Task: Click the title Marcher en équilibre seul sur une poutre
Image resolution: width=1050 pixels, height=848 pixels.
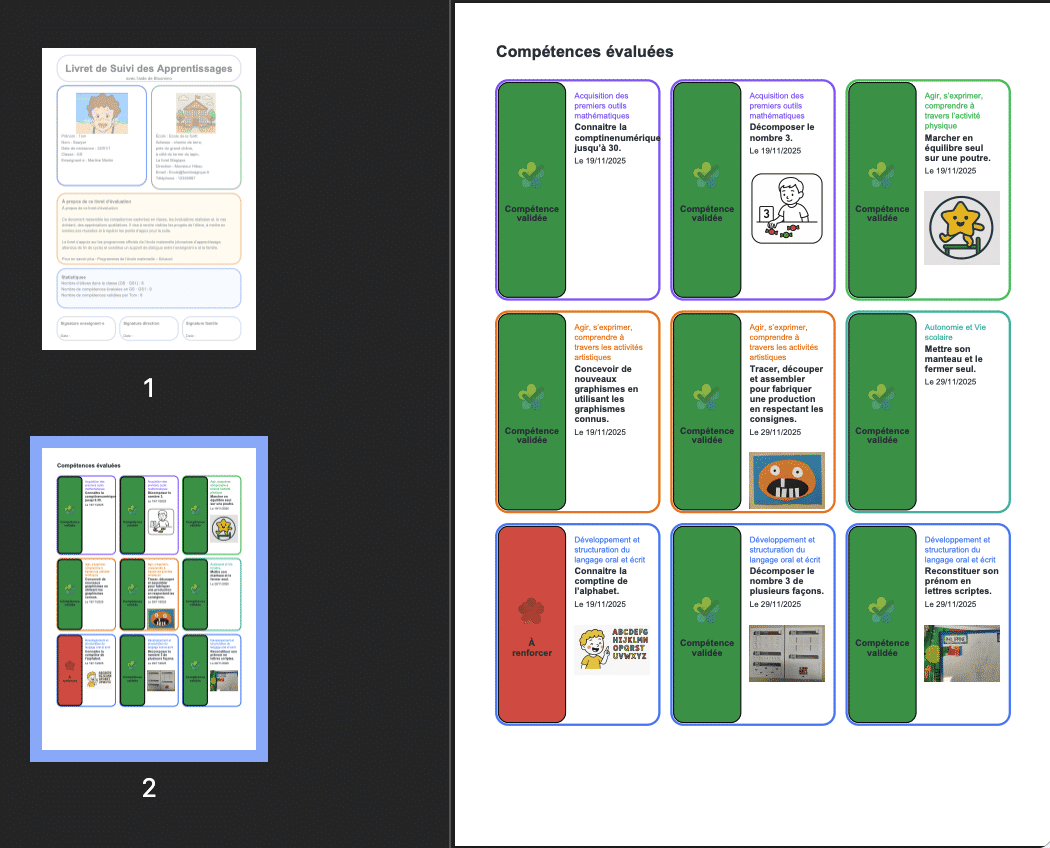Action: tap(958, 148)
